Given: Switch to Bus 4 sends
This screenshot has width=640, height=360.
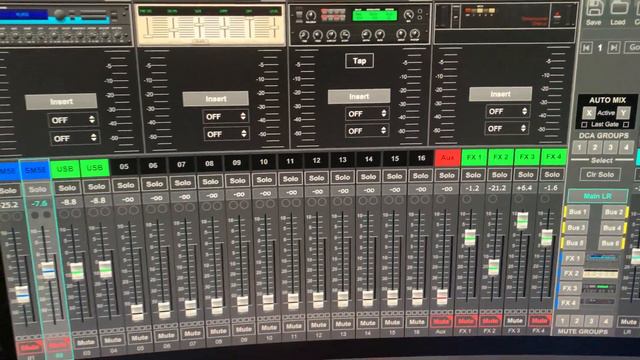Looking at the screenshot, I should point(612,228).
